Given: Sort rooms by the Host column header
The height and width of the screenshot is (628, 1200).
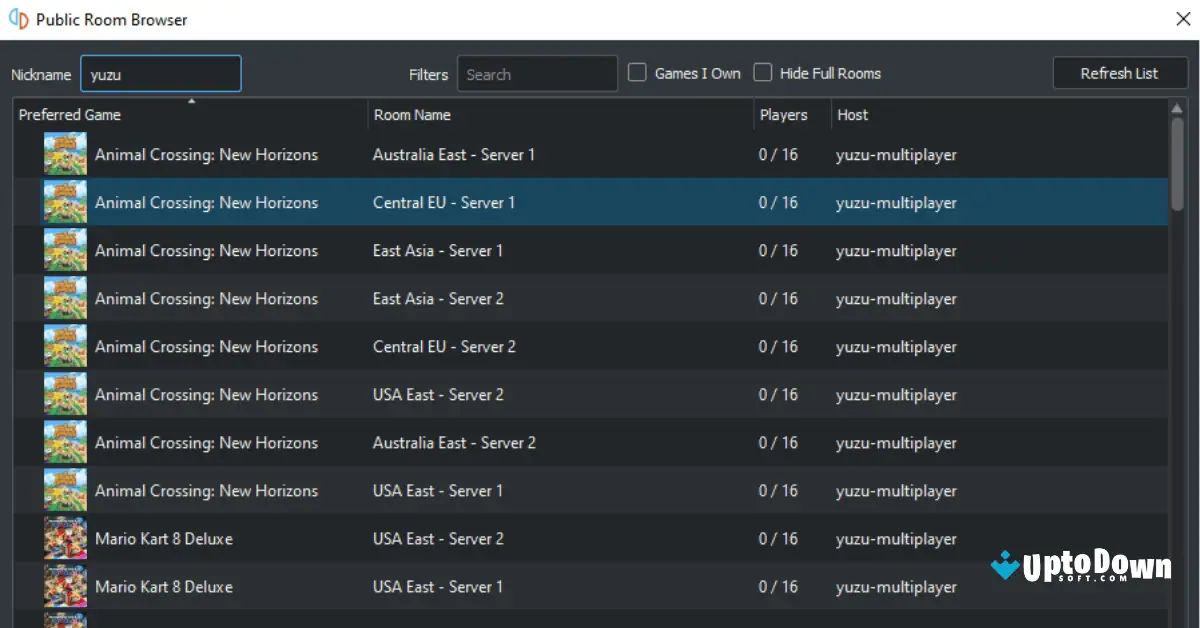Looking at the screenshot, I should point(852,114).
